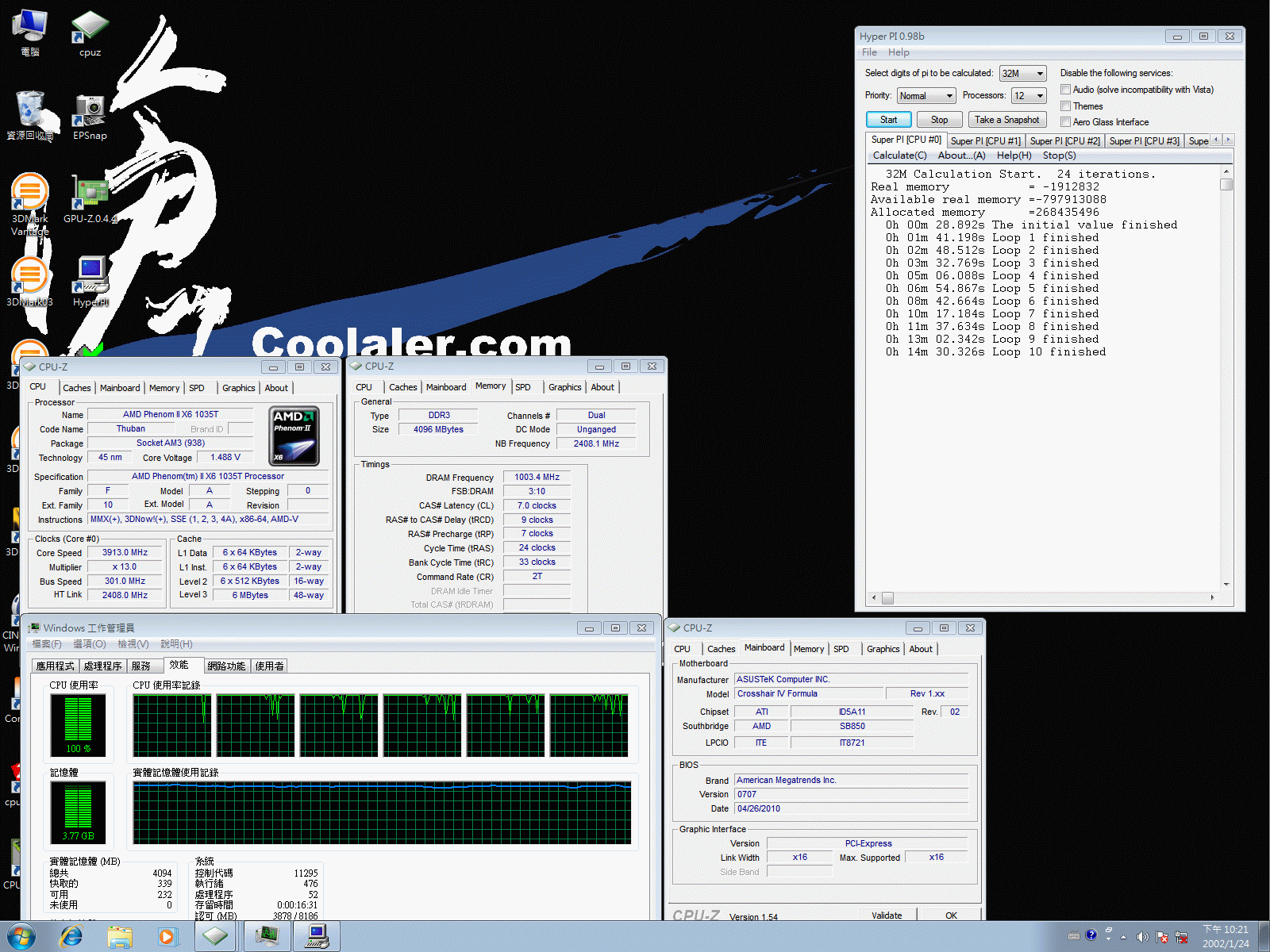Open the GPU-Z.0.4.4 desktop icon
The width and height of the screenshot is (1270, 952).
click(90, 200)
